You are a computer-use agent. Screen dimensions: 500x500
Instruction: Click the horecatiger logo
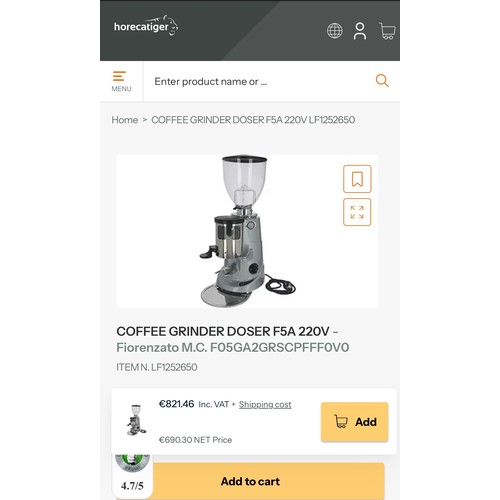[x=146, y=26]
